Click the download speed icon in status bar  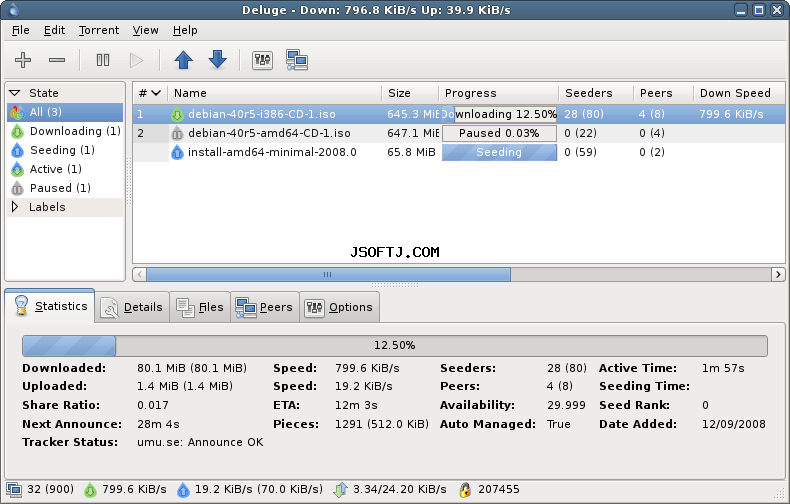point(90,489)
